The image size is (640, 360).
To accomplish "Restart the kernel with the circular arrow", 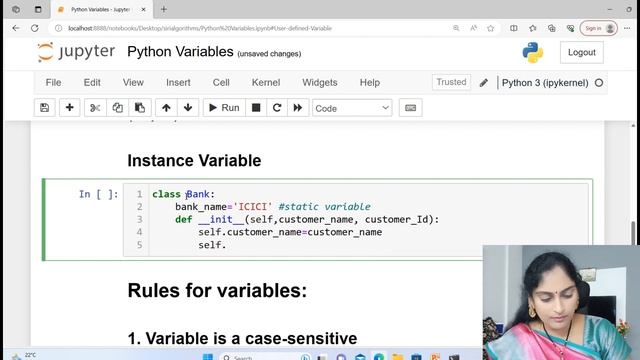I will tap(277, 108).
